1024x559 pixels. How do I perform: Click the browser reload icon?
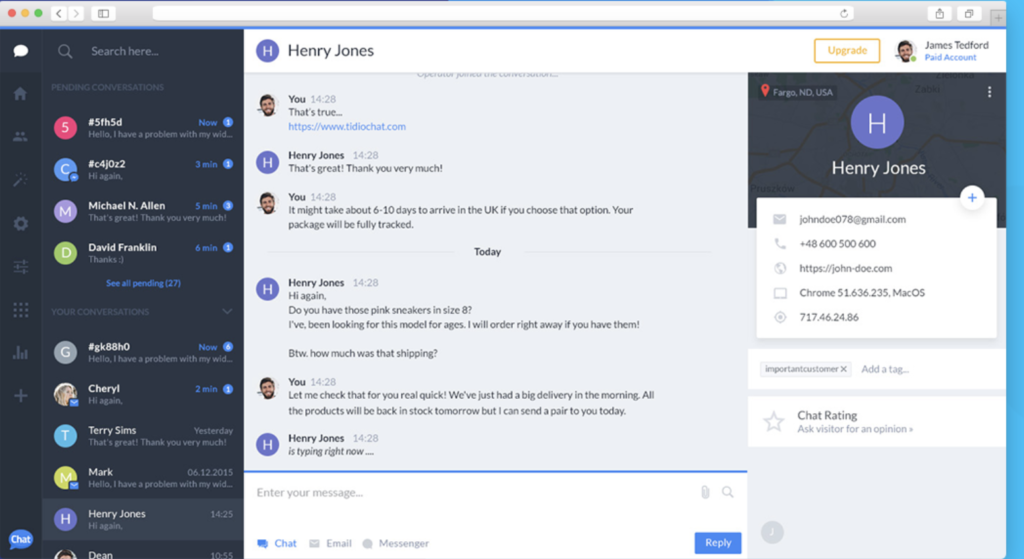(844, 13)
